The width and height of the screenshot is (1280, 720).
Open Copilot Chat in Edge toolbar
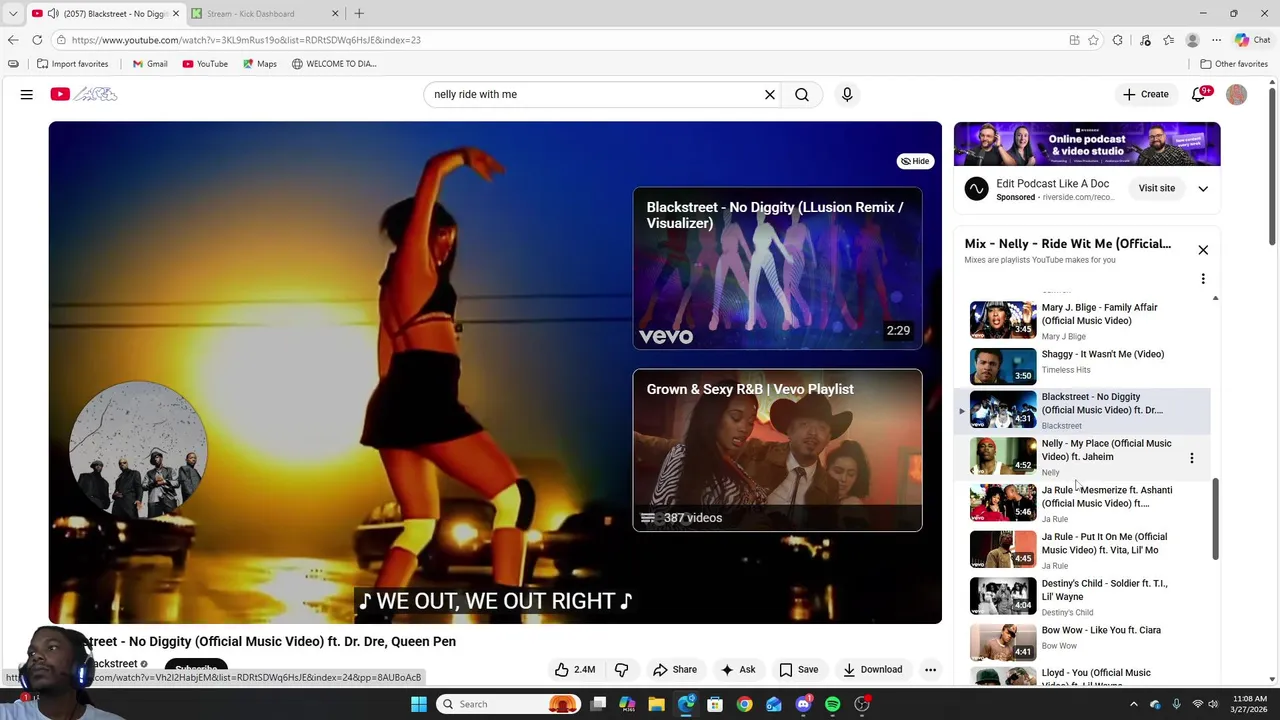[1252, 40]
